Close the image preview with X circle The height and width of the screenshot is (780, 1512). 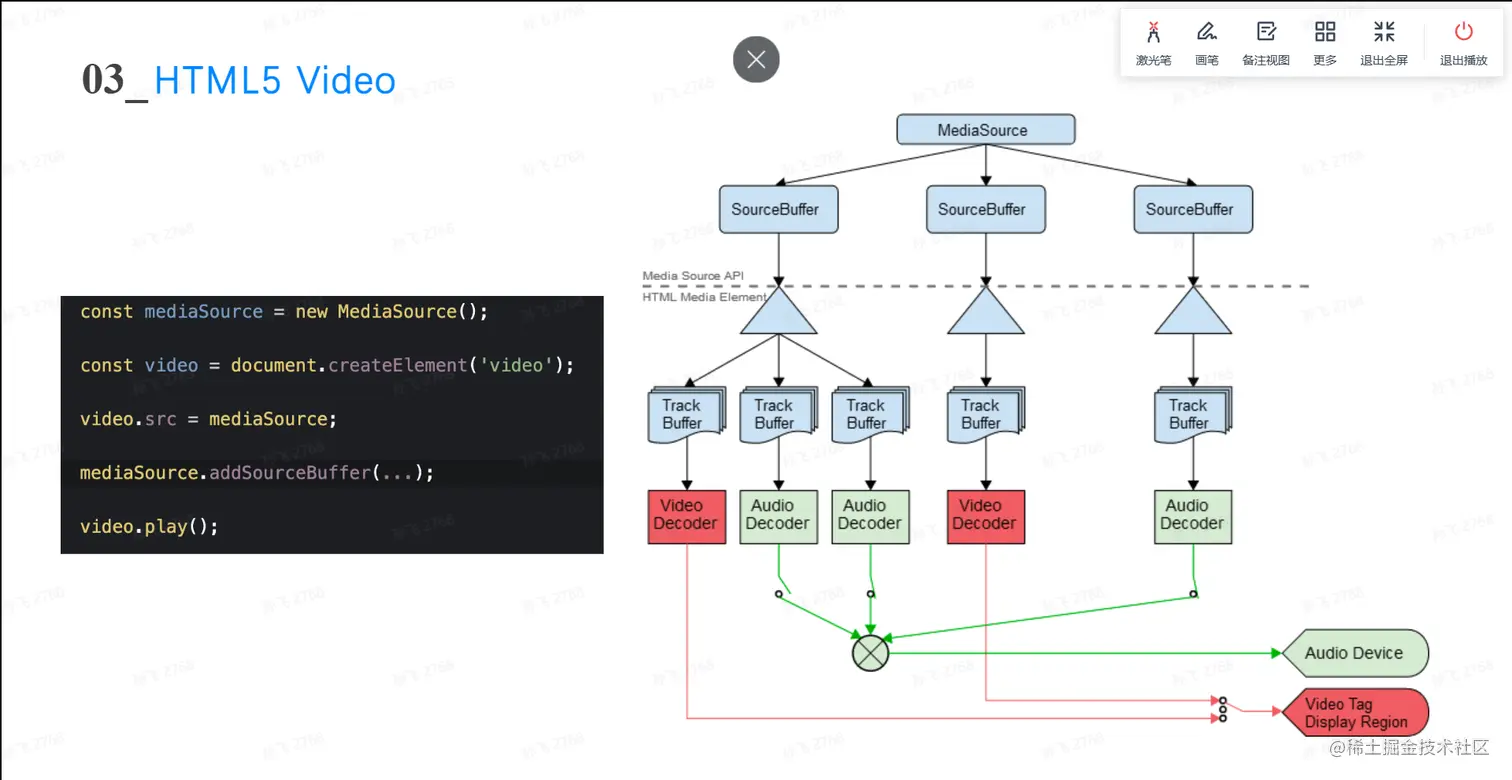point(756,60)
